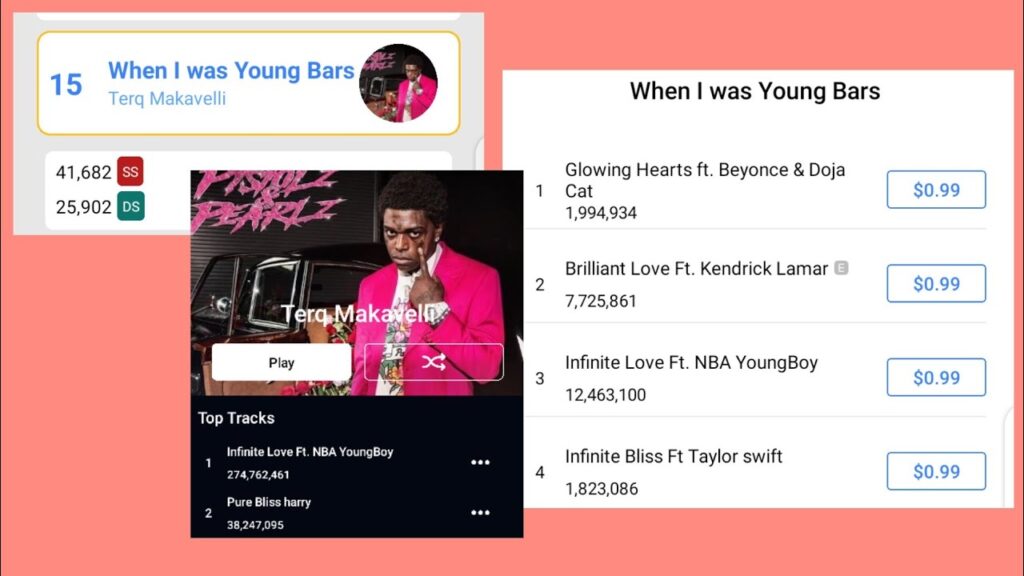The image size is (1024, 576).
Task: Tap the shuffle icon button
Action: pos(434,362)
